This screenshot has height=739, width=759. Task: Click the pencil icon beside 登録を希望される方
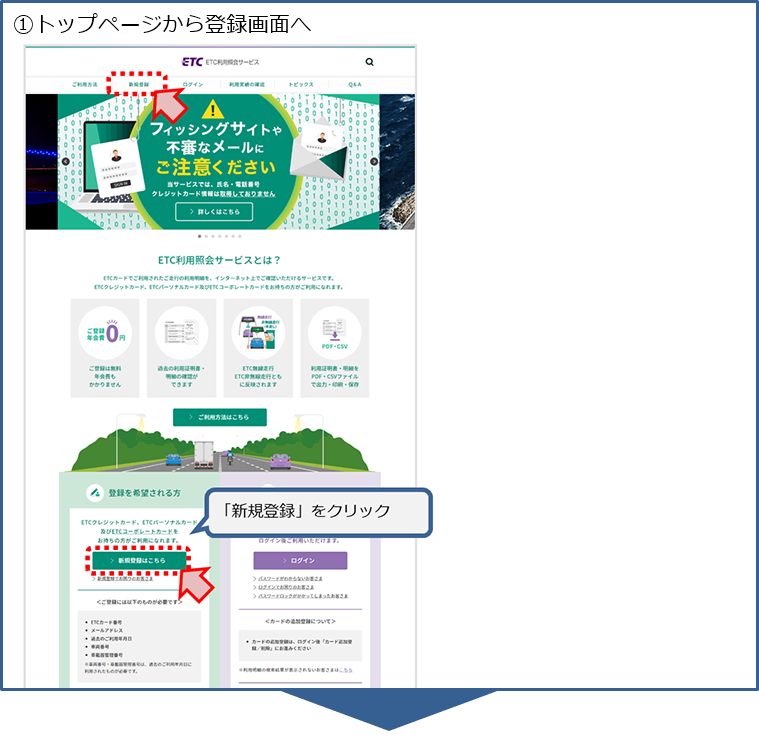click(x=95, y=493)
